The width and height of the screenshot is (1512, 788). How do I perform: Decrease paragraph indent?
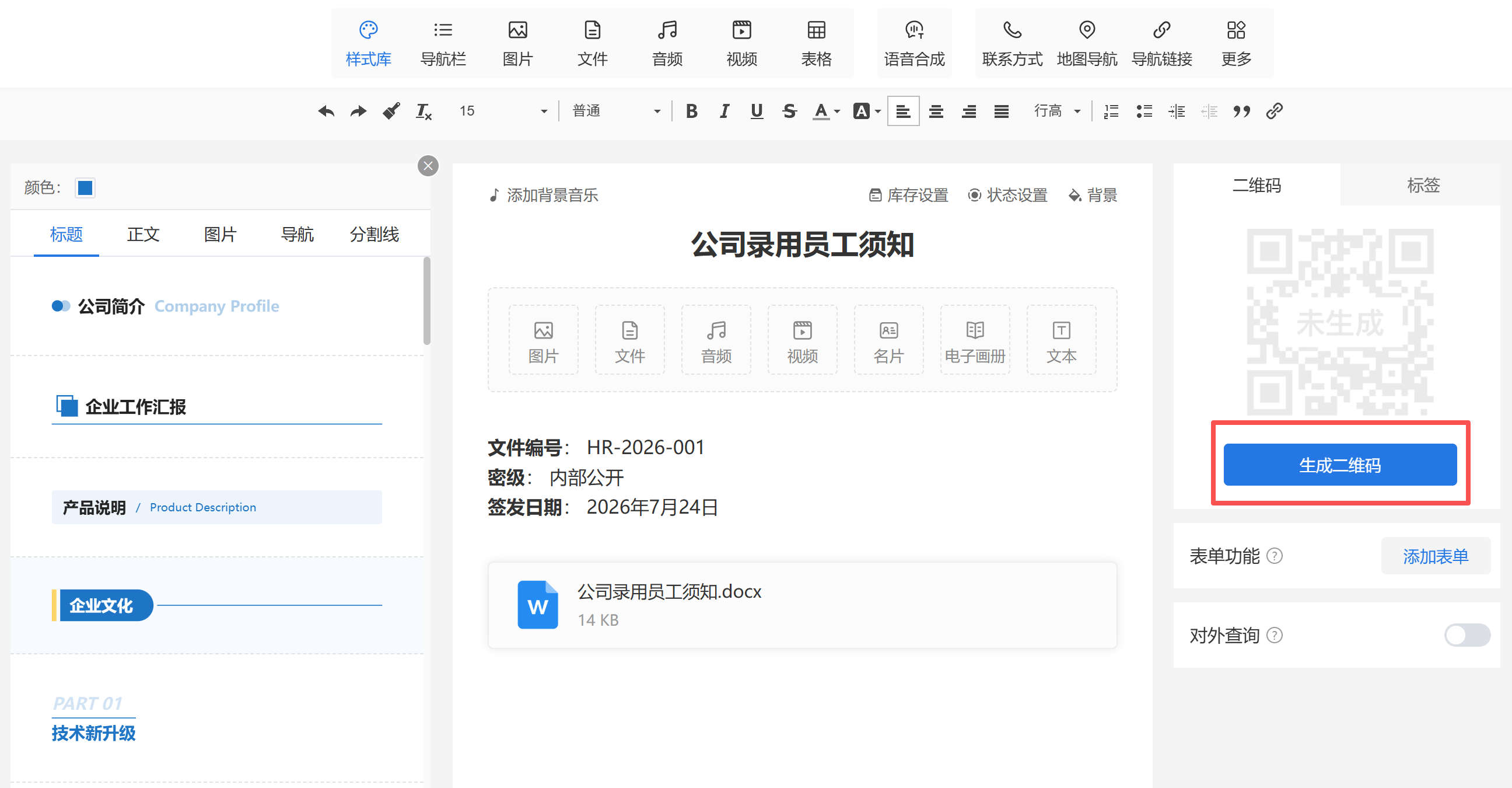tap(1209, 111)
